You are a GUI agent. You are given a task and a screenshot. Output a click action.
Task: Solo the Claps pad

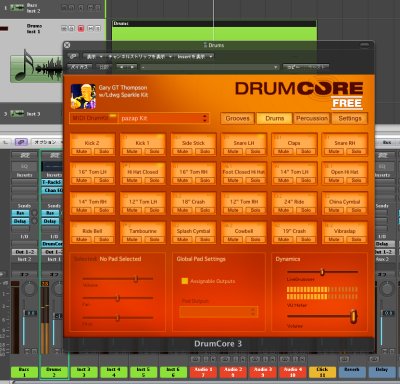[306, 152]
